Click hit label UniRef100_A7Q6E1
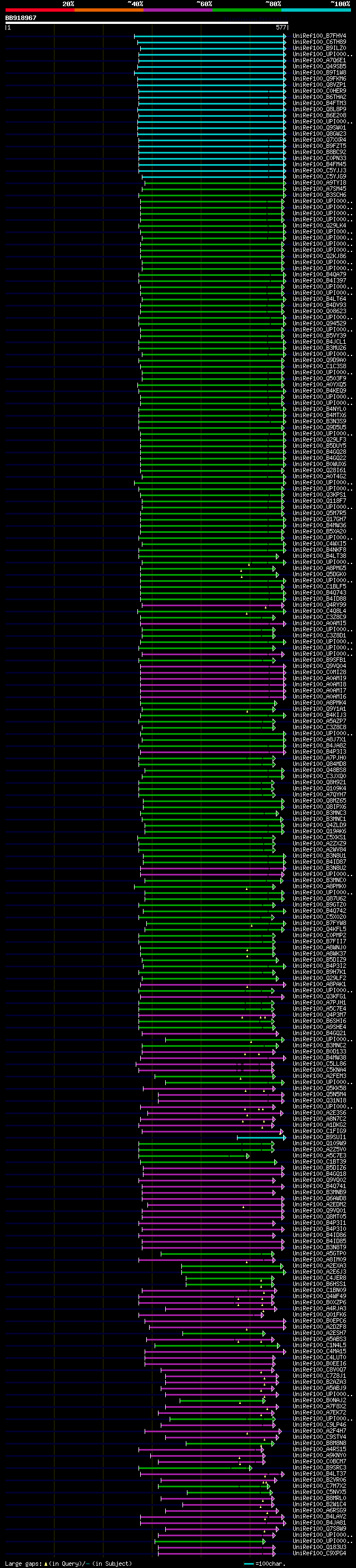This screenshot has width=356, height=1568. pyautogui.click(x=319, y=60)
